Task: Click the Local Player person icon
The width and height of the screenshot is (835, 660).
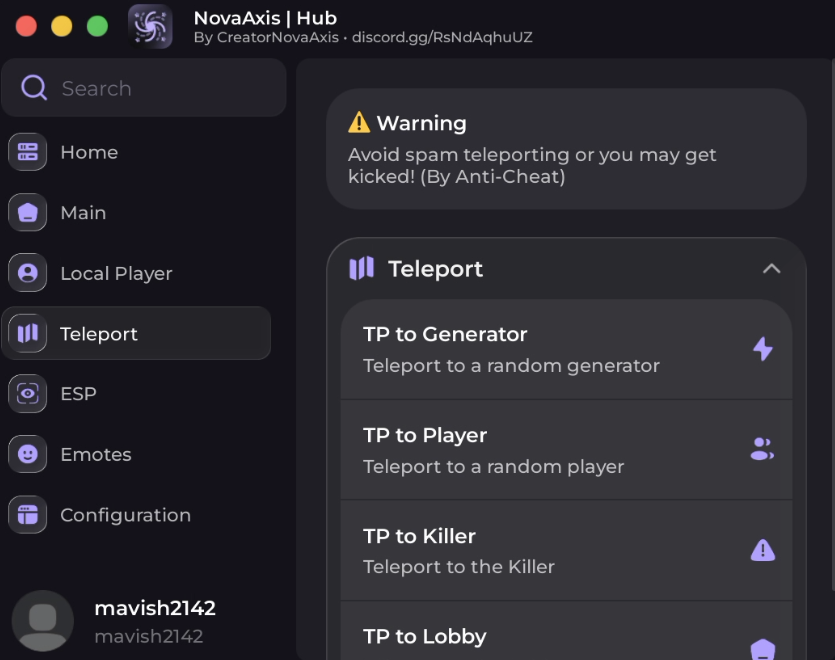Action: point(28,273)
